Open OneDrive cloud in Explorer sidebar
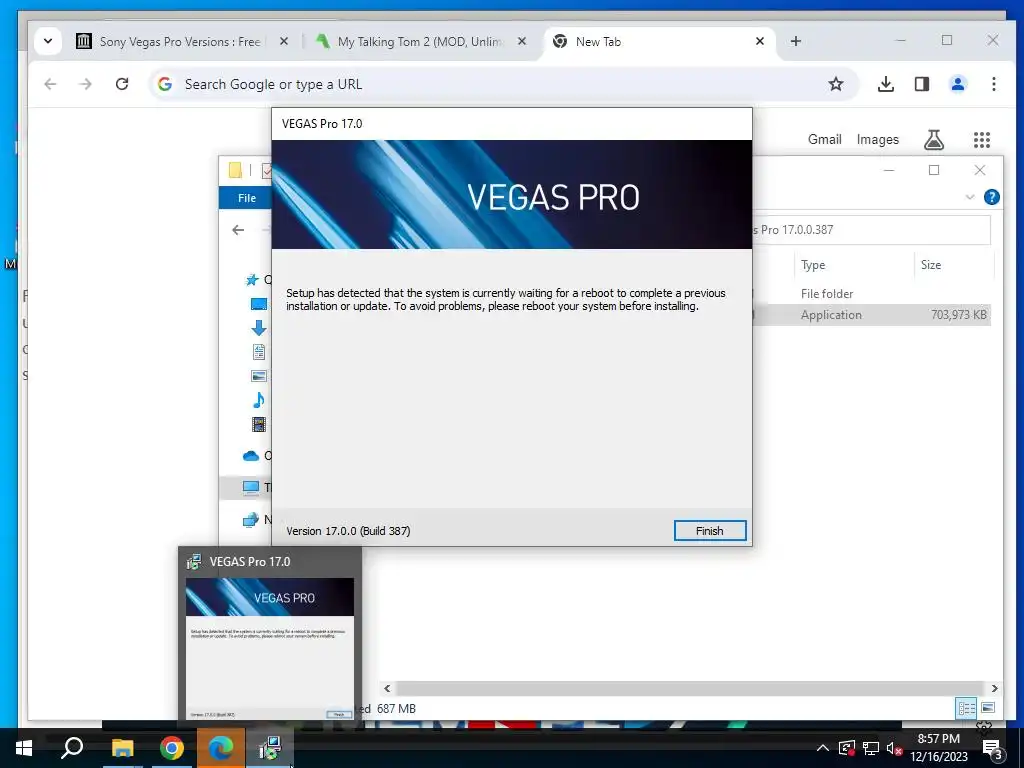The image size is (1024, 768). [251, 456]
